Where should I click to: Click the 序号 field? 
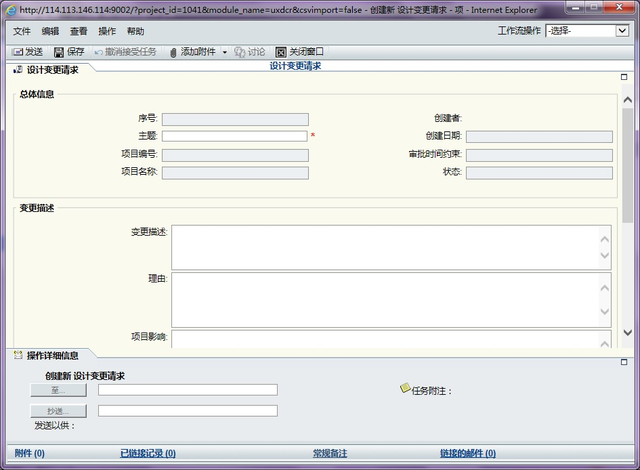235,119
